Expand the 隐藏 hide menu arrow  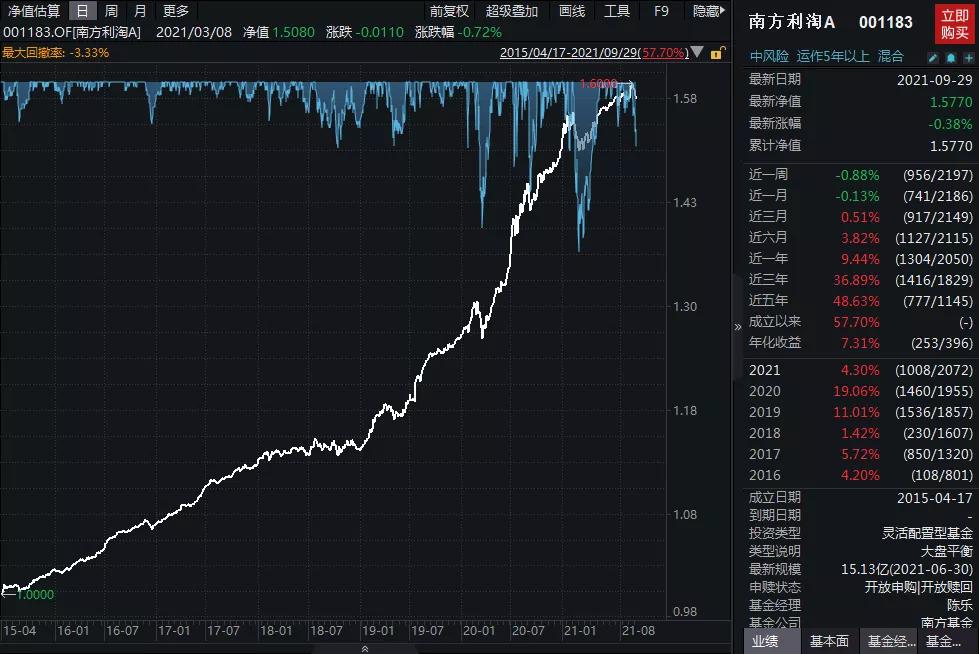pos(723,10)
